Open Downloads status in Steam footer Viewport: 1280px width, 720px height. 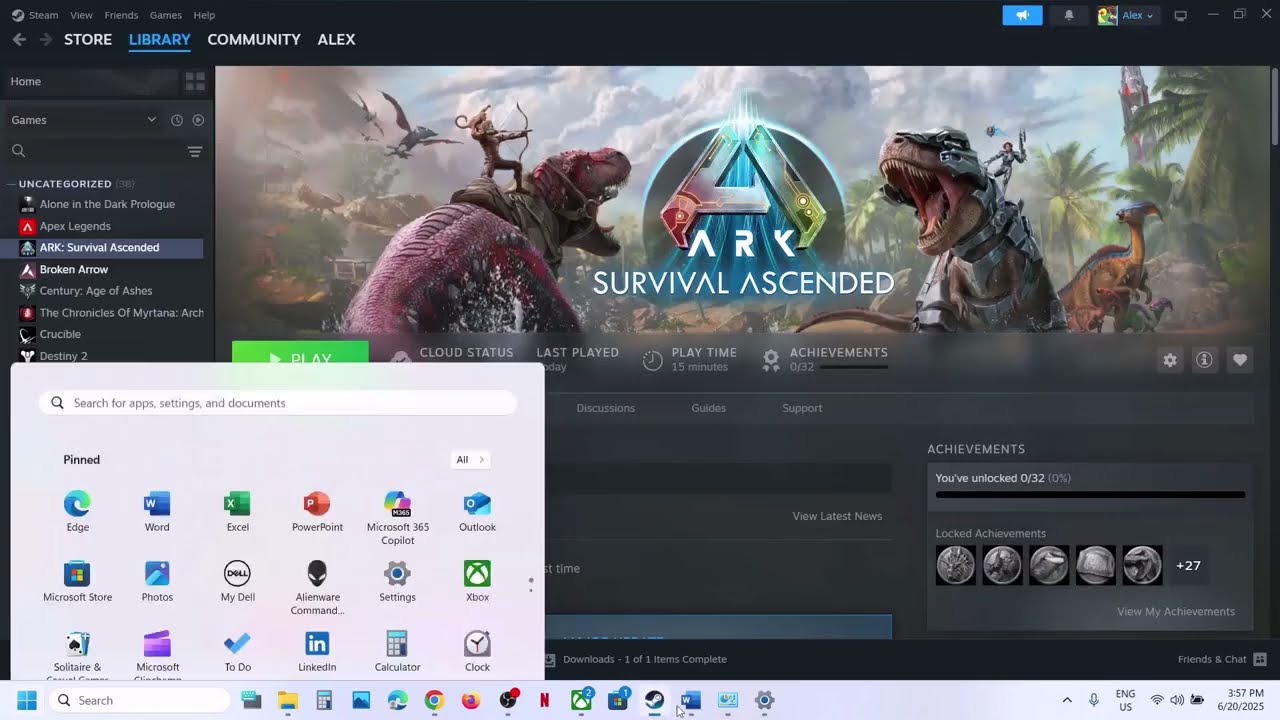636,659
